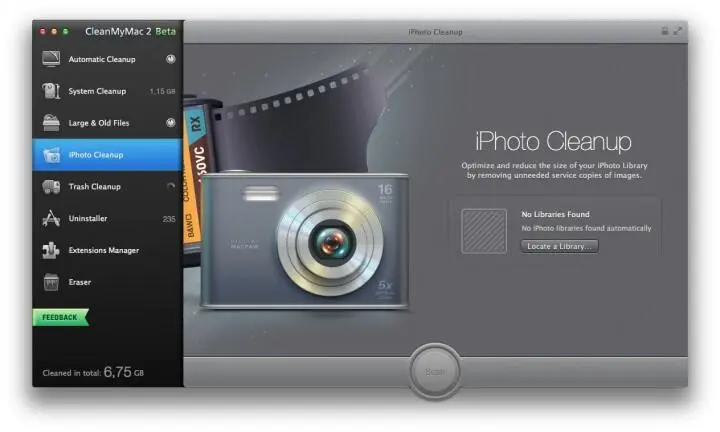Click the iPhoto Cleanup large heading
This screenshot has width=720, height=432.
coord(553,141)
